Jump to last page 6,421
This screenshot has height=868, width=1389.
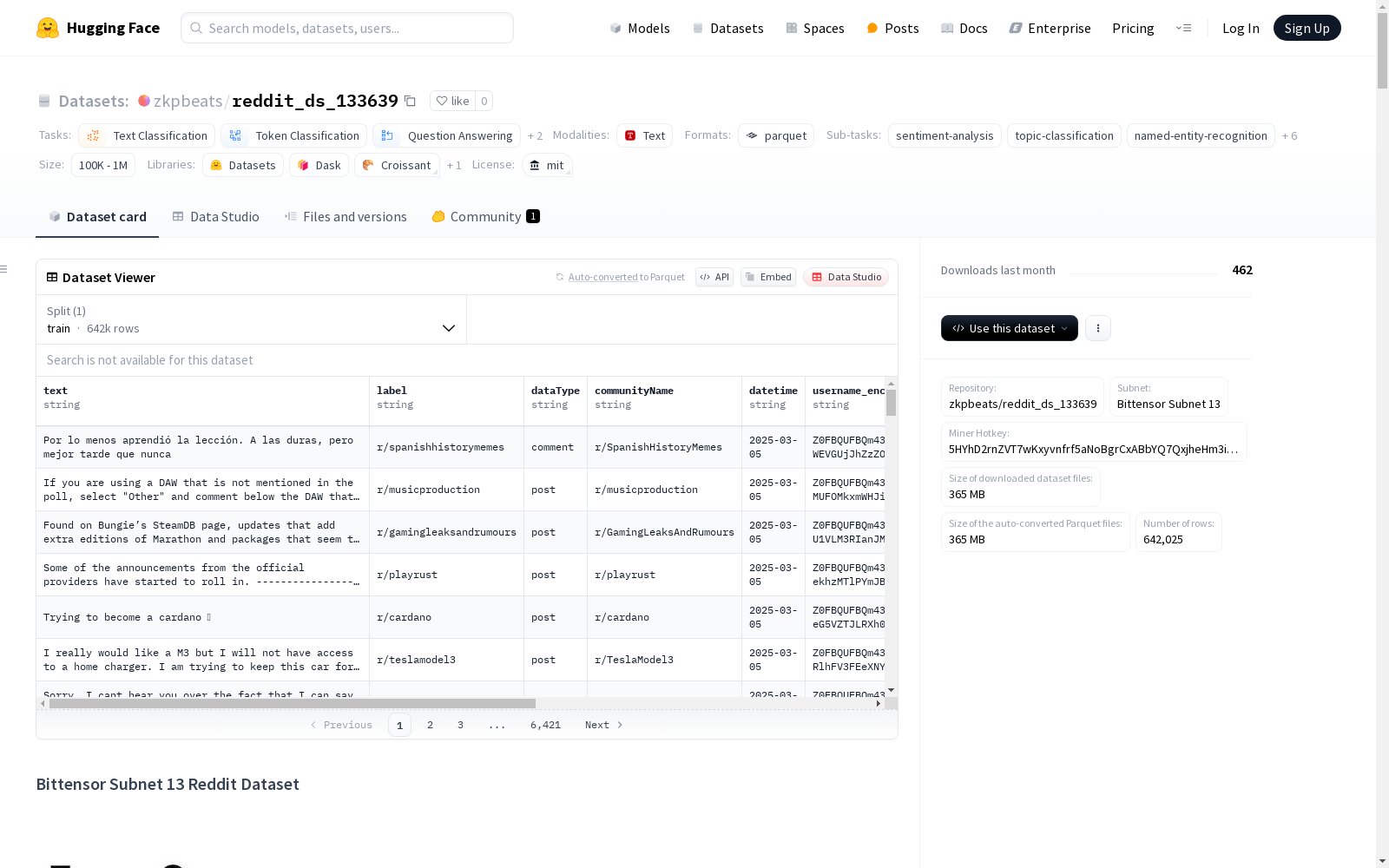(545, 725)
